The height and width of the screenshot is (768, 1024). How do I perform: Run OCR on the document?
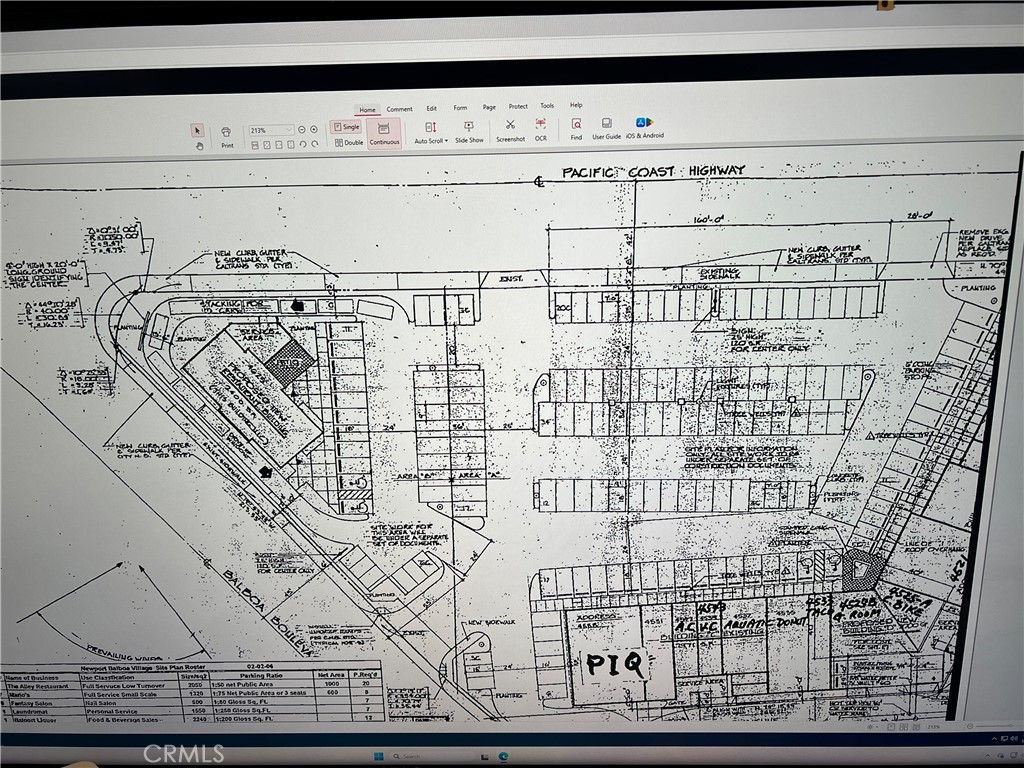click(541, 129)
